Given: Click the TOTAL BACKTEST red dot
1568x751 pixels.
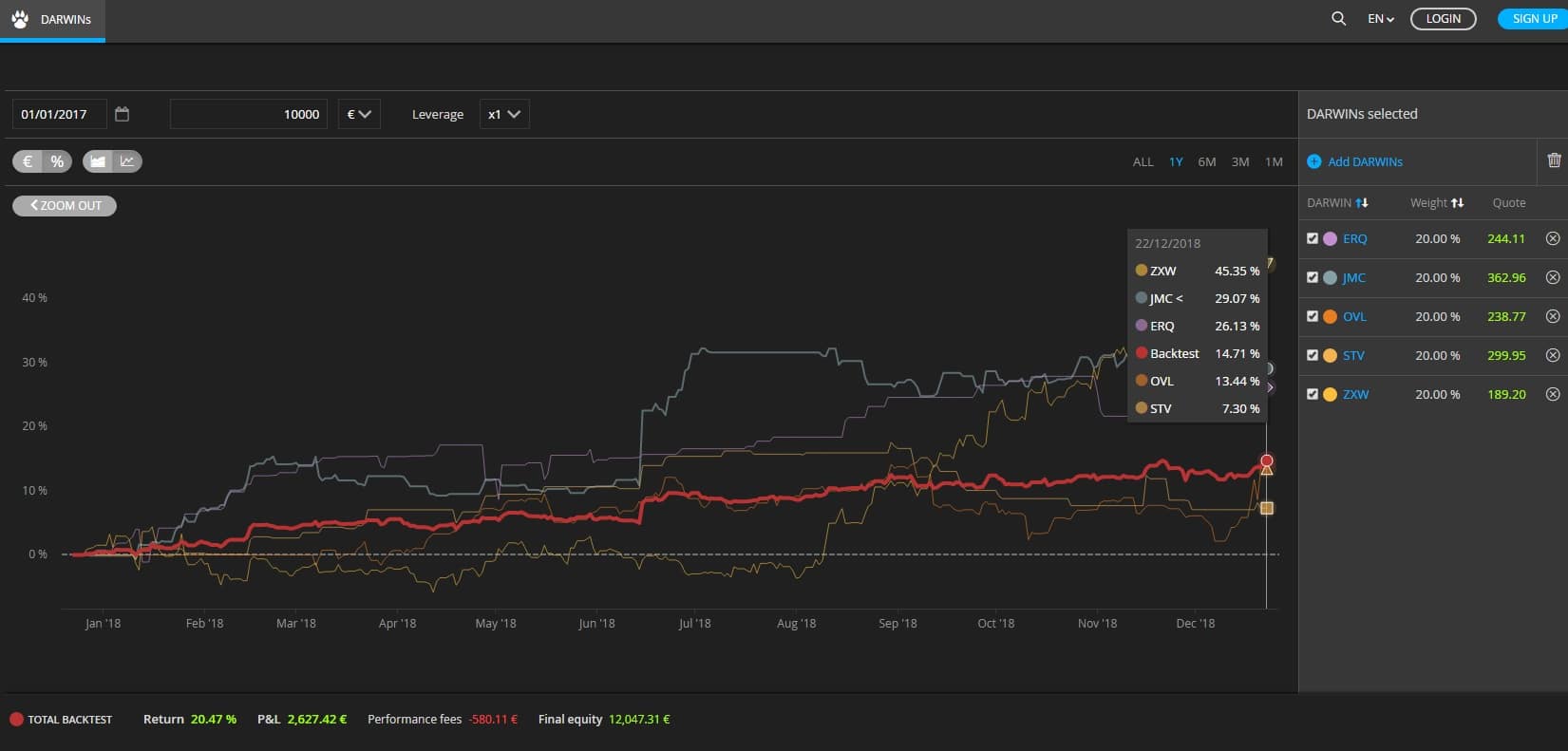Looking at the screenshot, I should click(16, 719).
